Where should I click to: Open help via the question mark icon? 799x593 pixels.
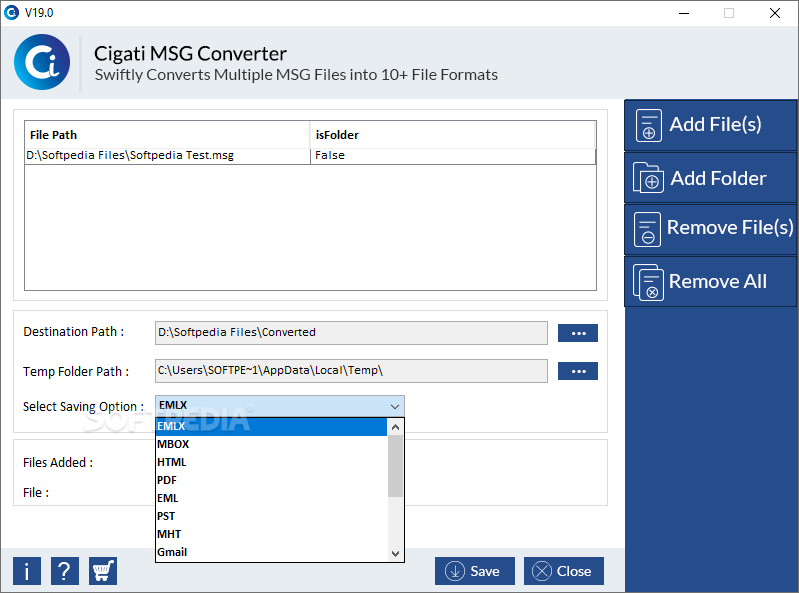pos(65,571)
